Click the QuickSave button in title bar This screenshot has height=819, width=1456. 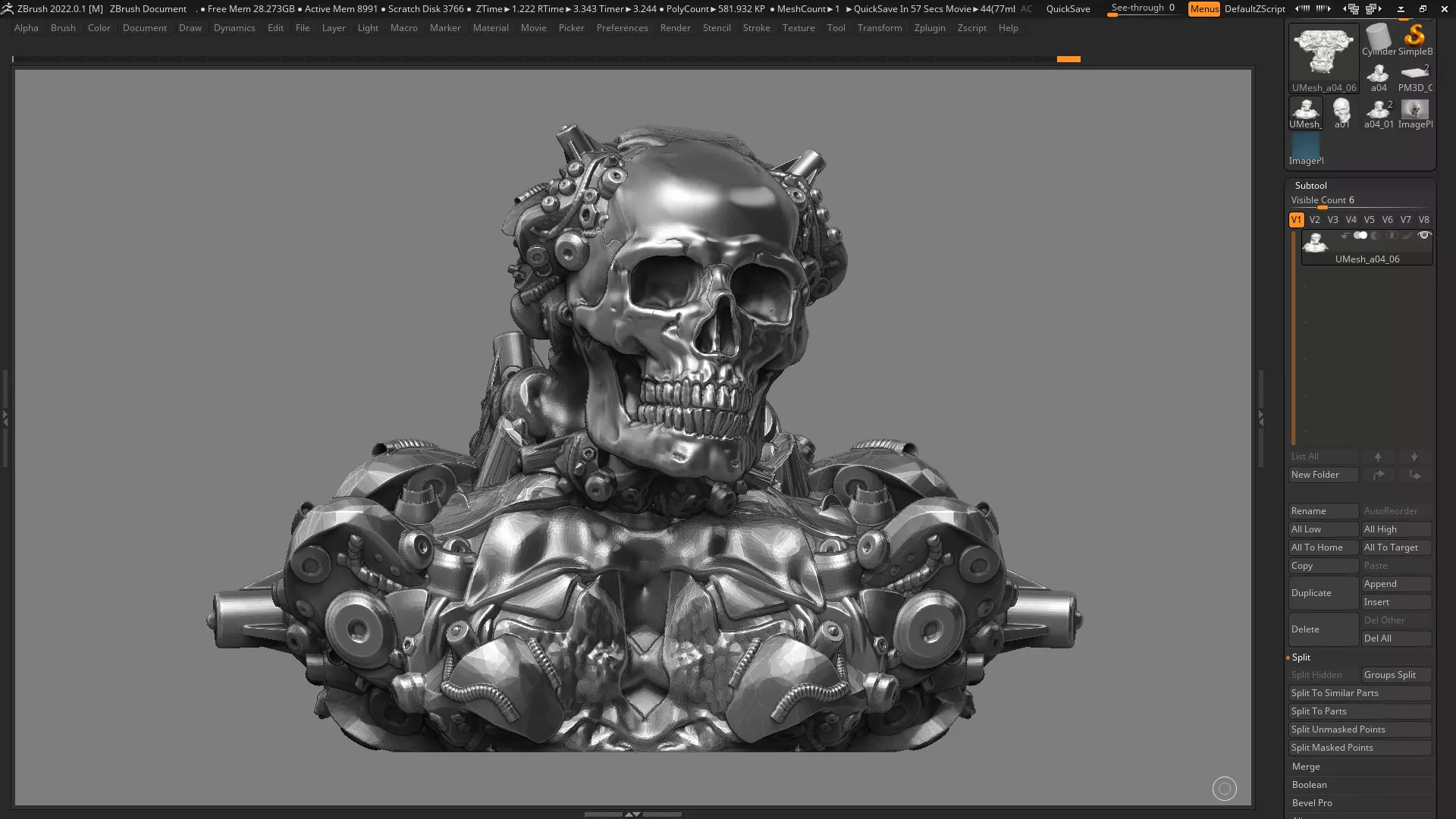pyautogui.click(x=1068, y=9)
